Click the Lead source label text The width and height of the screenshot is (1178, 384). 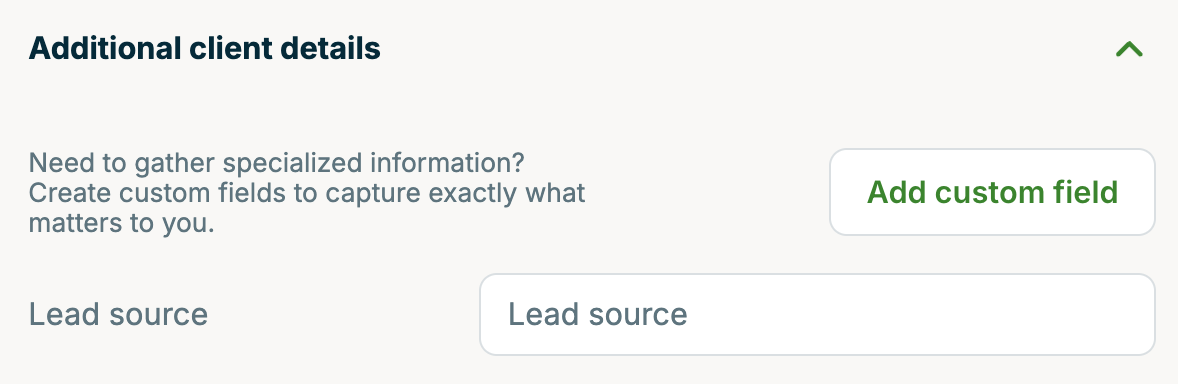(118, 314)
